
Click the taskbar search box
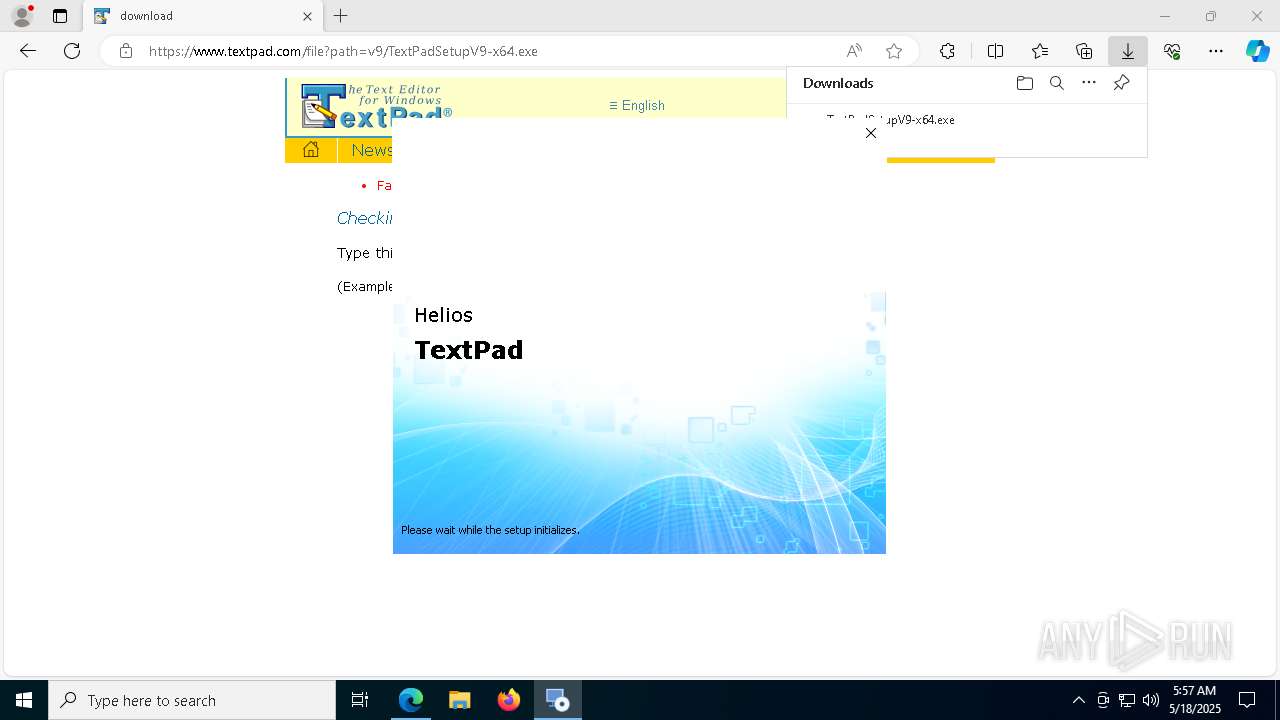tap(192, 700)
